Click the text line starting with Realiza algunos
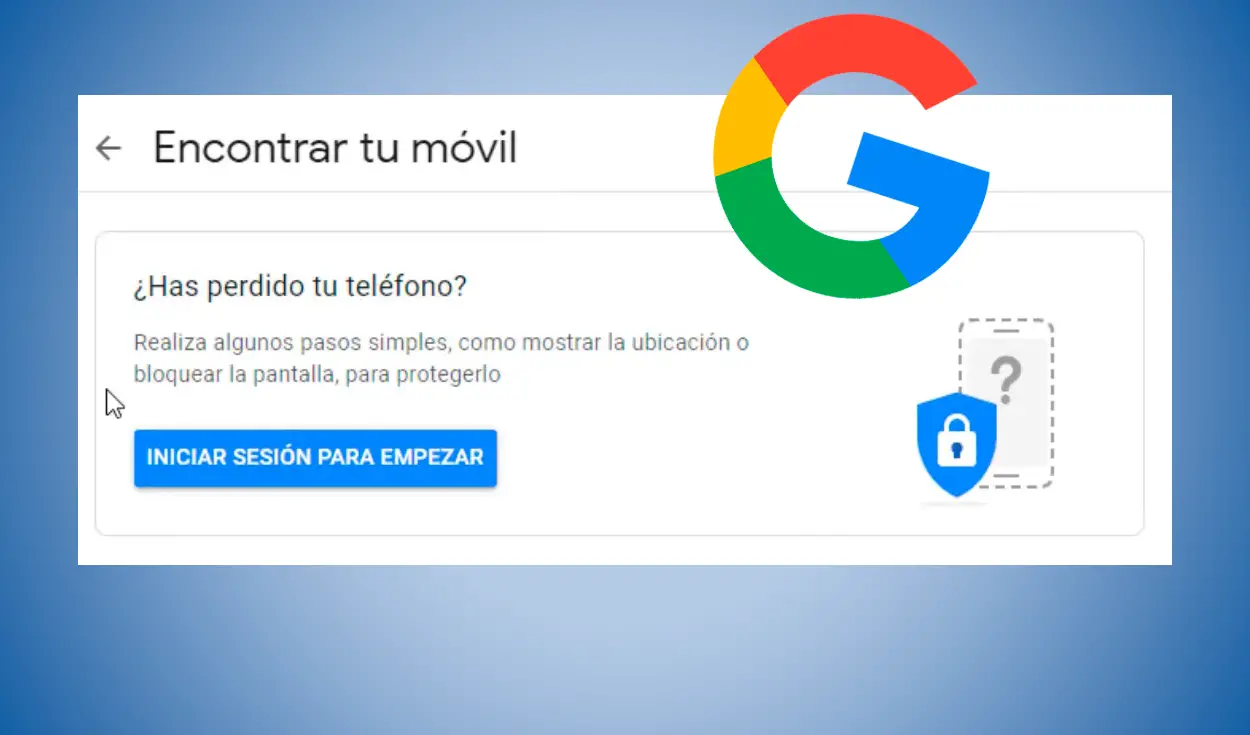Screen dimensions: 1250x735 441,343
